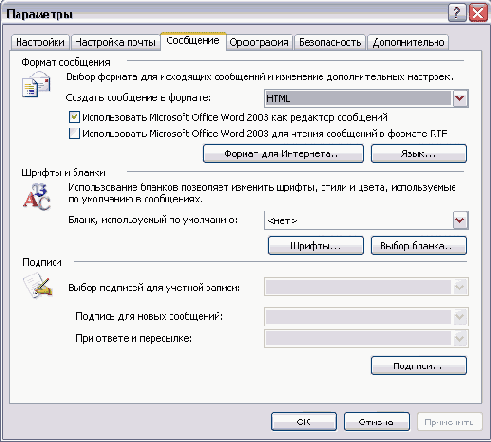Viewport: 491px width, 442px height.
Task: Click the Подписи section heading
Action: [x=42, y=262]
